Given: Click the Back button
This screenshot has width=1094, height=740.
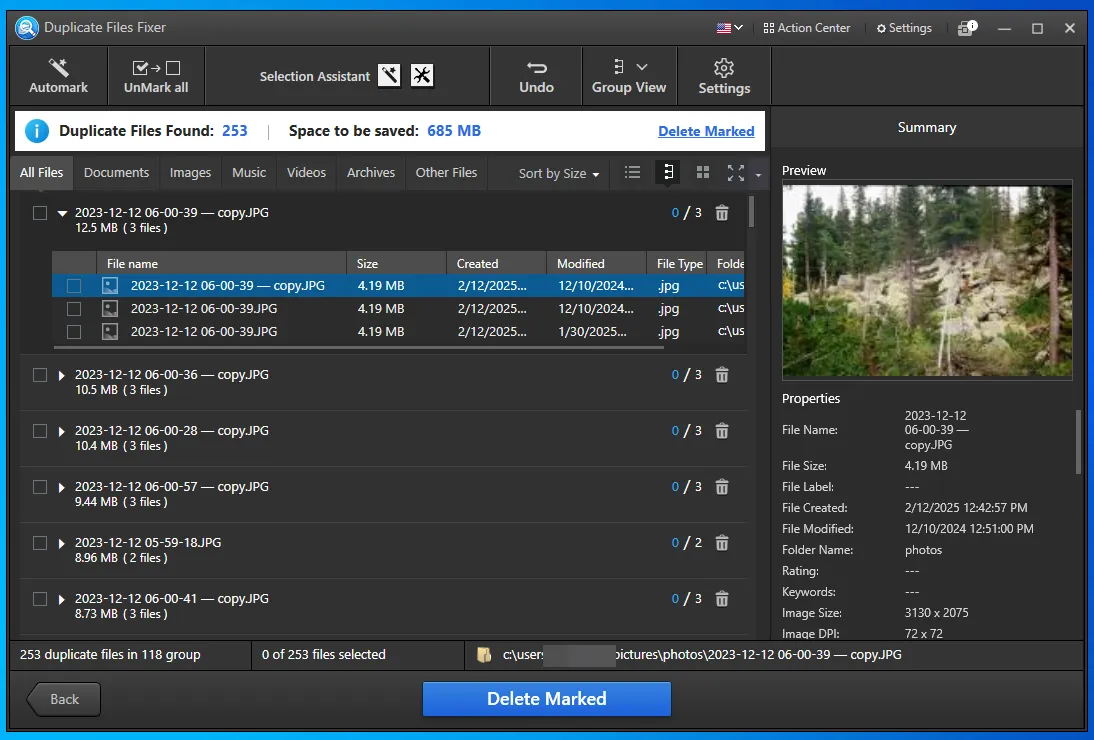Looking at the screenshot, I should [64, 699].
